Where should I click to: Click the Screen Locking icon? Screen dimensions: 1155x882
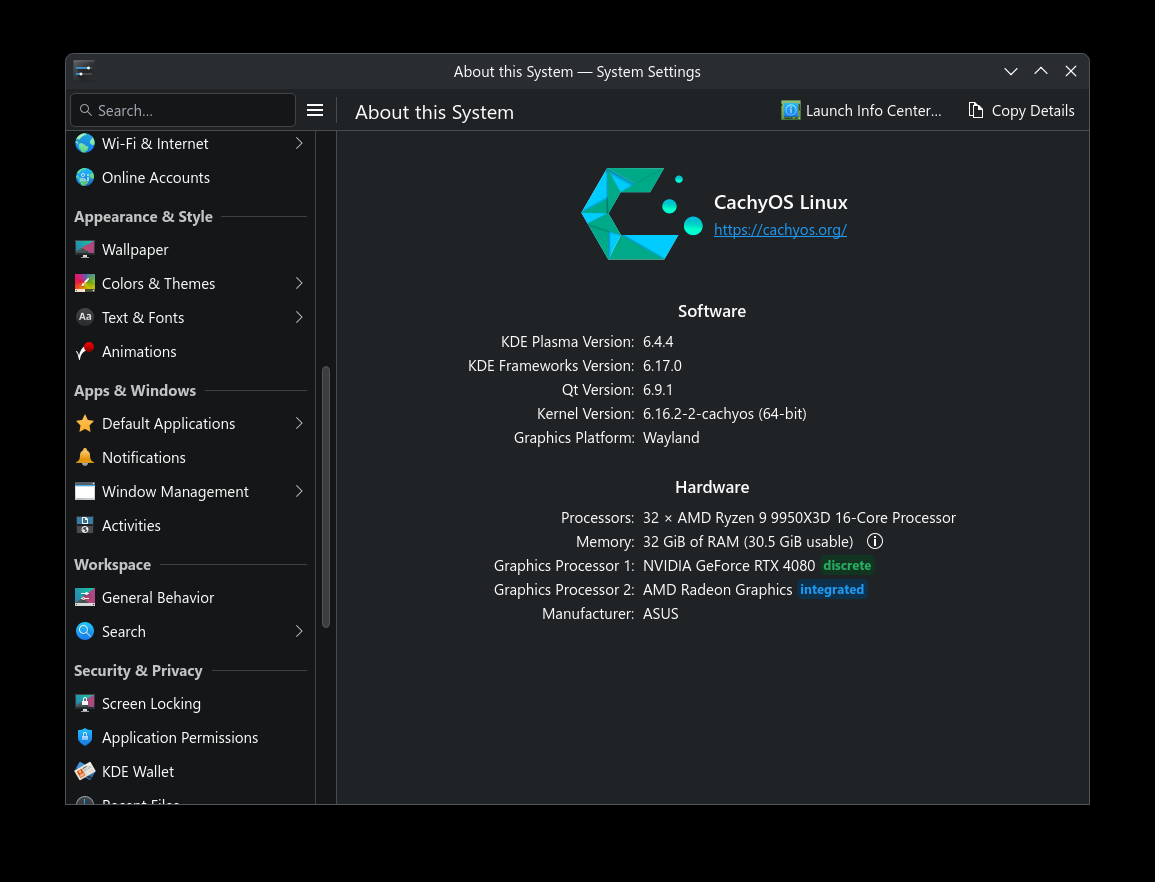tap(85, 704)
